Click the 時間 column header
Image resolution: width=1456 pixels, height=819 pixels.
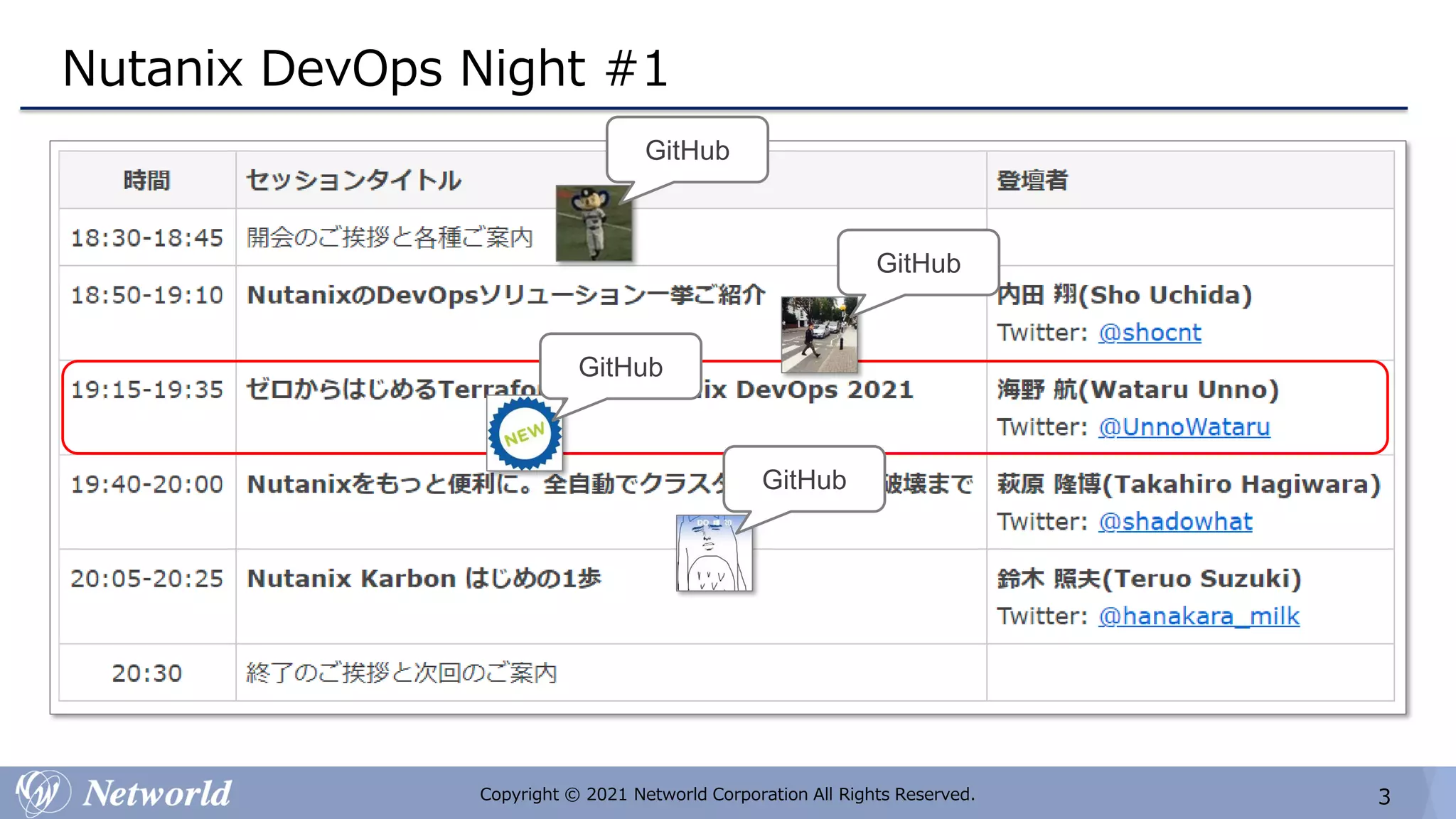tap(146, 181)
